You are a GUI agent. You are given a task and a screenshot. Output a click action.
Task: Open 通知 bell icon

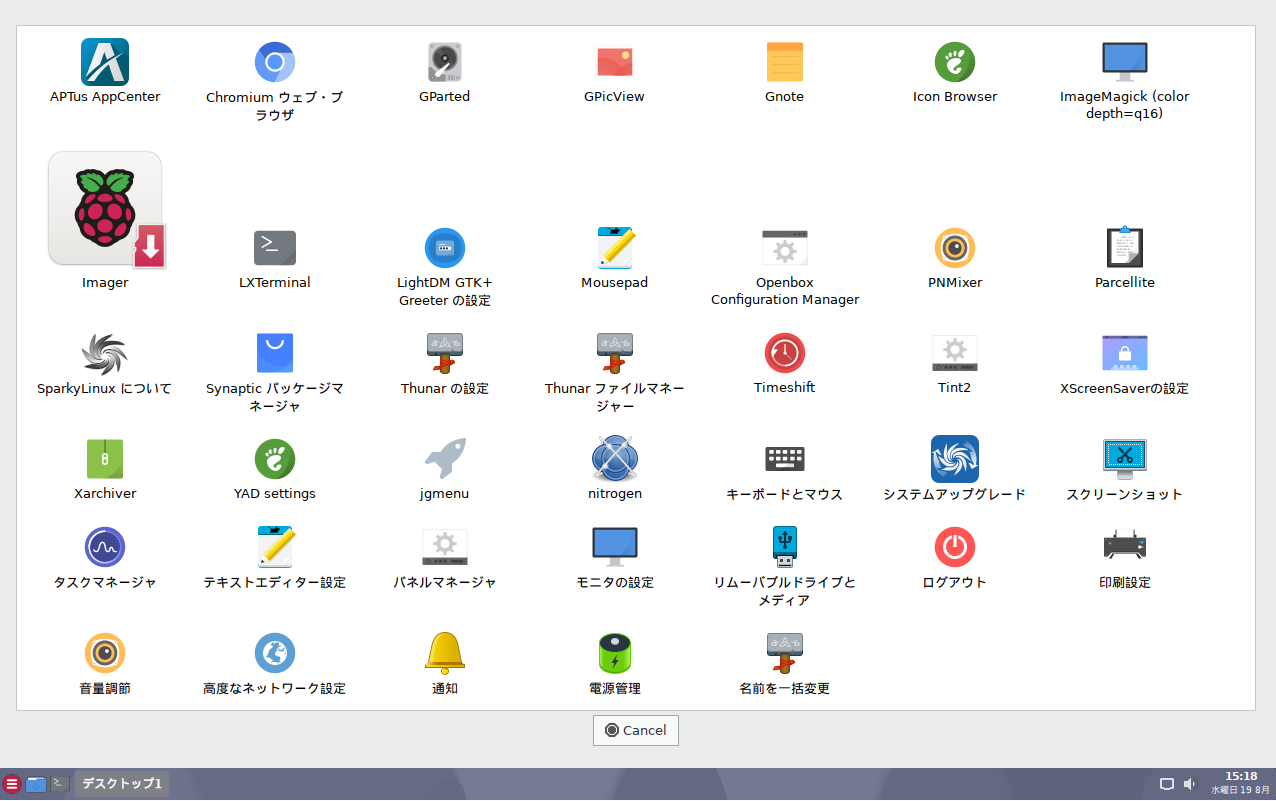coord(445,653)
